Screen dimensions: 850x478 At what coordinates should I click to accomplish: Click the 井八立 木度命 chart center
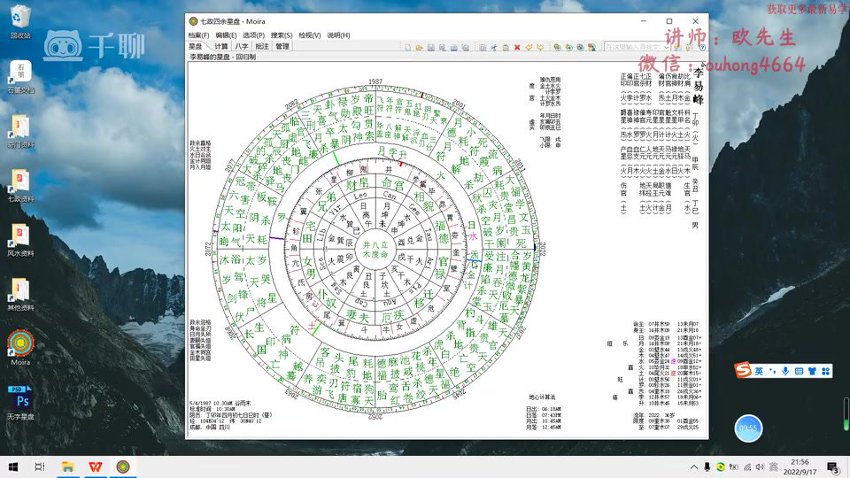point(376,249)
